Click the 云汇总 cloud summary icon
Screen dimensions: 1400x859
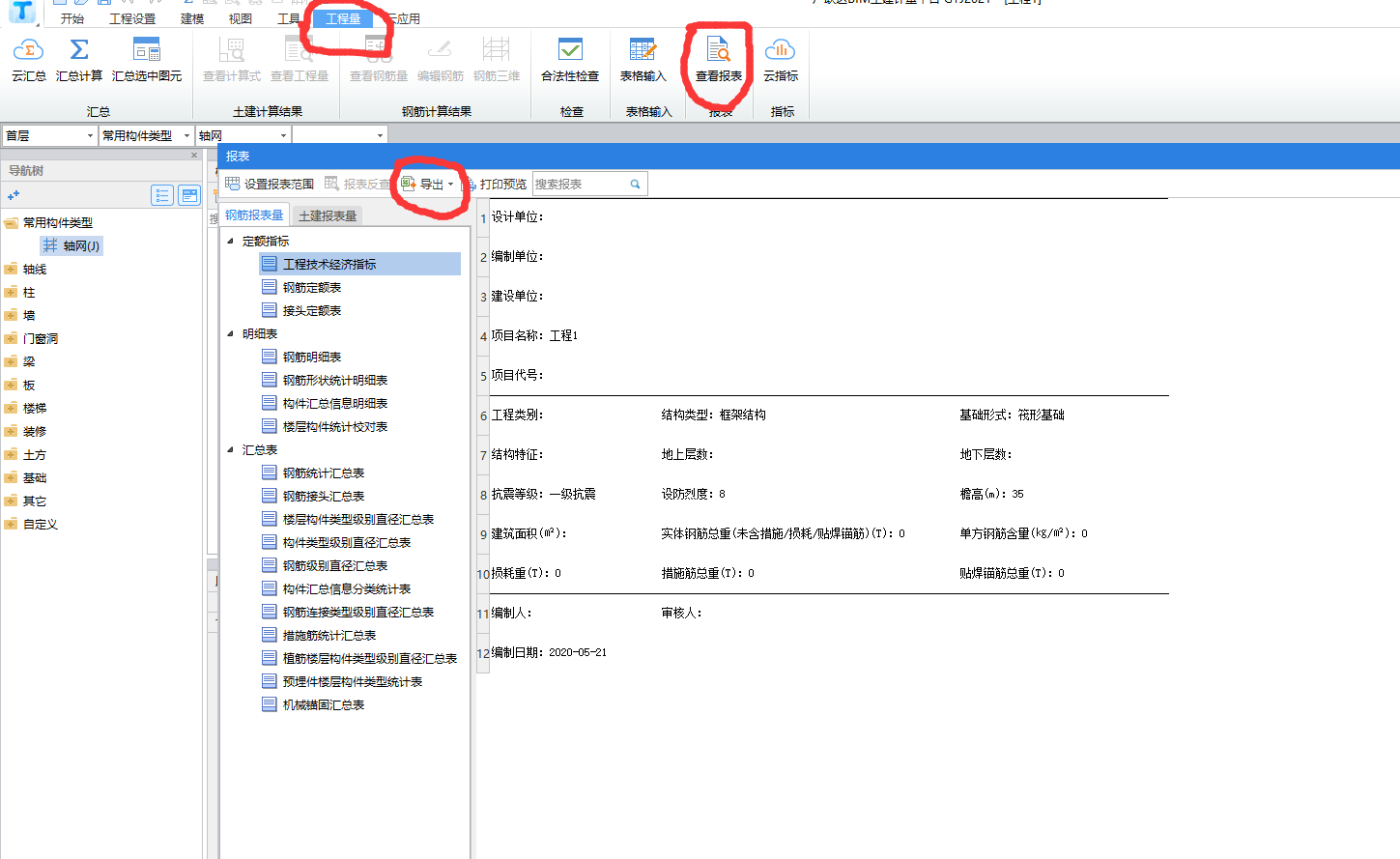tap(28, 59)
